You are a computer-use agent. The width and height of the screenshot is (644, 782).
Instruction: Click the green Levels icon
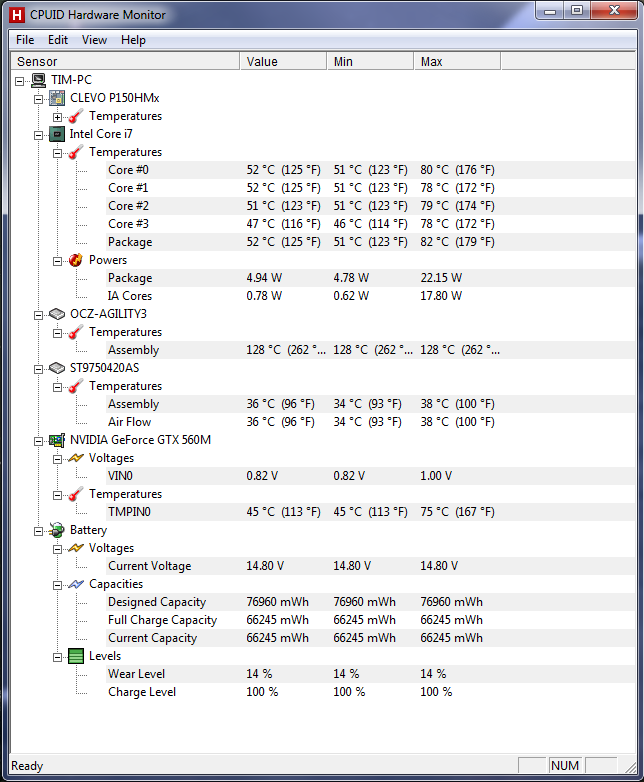coord(76,656)
